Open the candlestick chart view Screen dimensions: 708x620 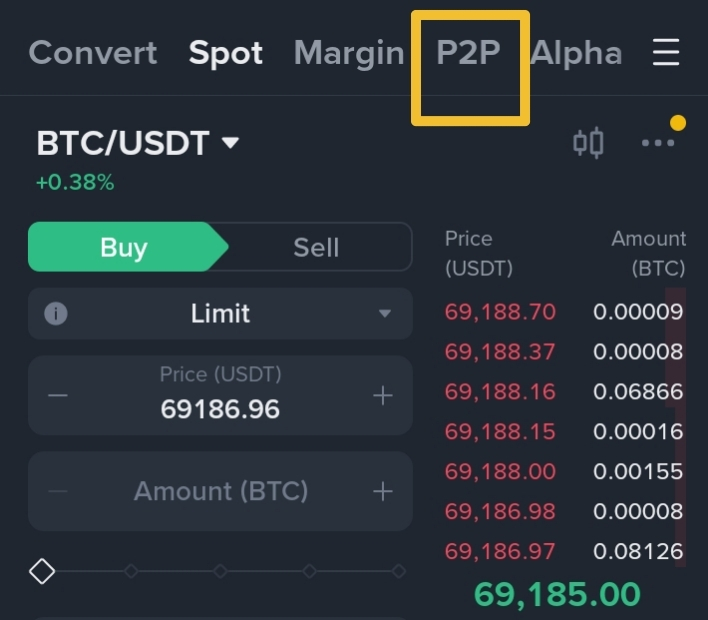click(588, 143)
